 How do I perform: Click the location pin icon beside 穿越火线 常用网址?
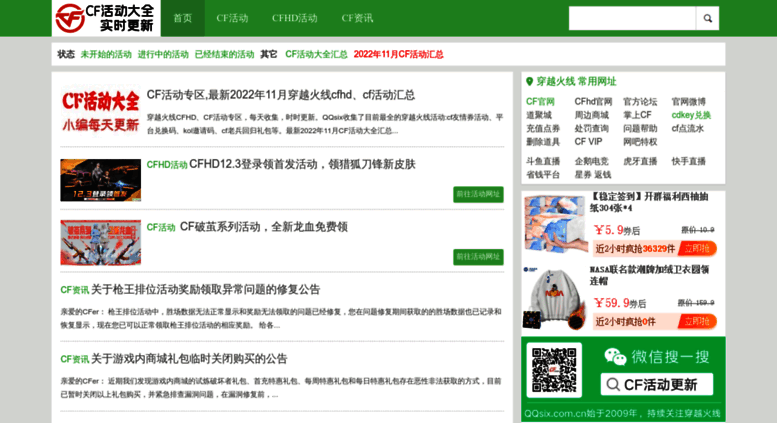(x=529, y=81)
